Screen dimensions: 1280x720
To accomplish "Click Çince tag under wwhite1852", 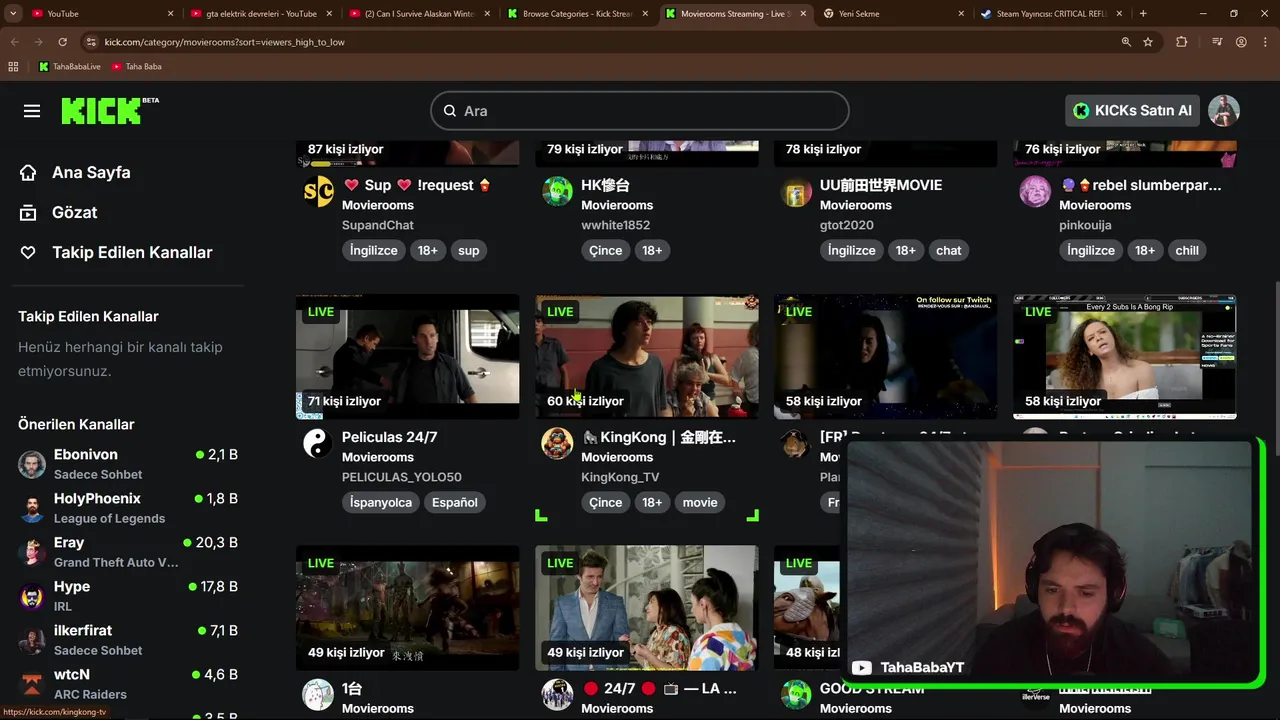I will (605, 250).
